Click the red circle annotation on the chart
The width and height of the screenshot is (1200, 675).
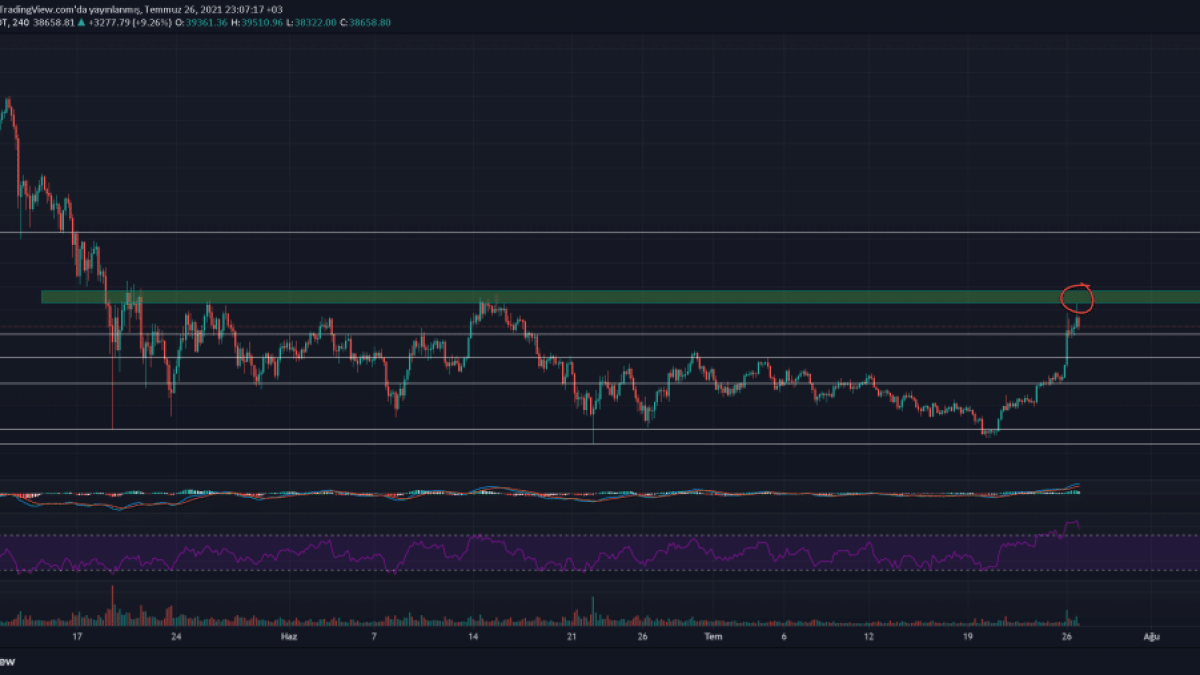1077,297
